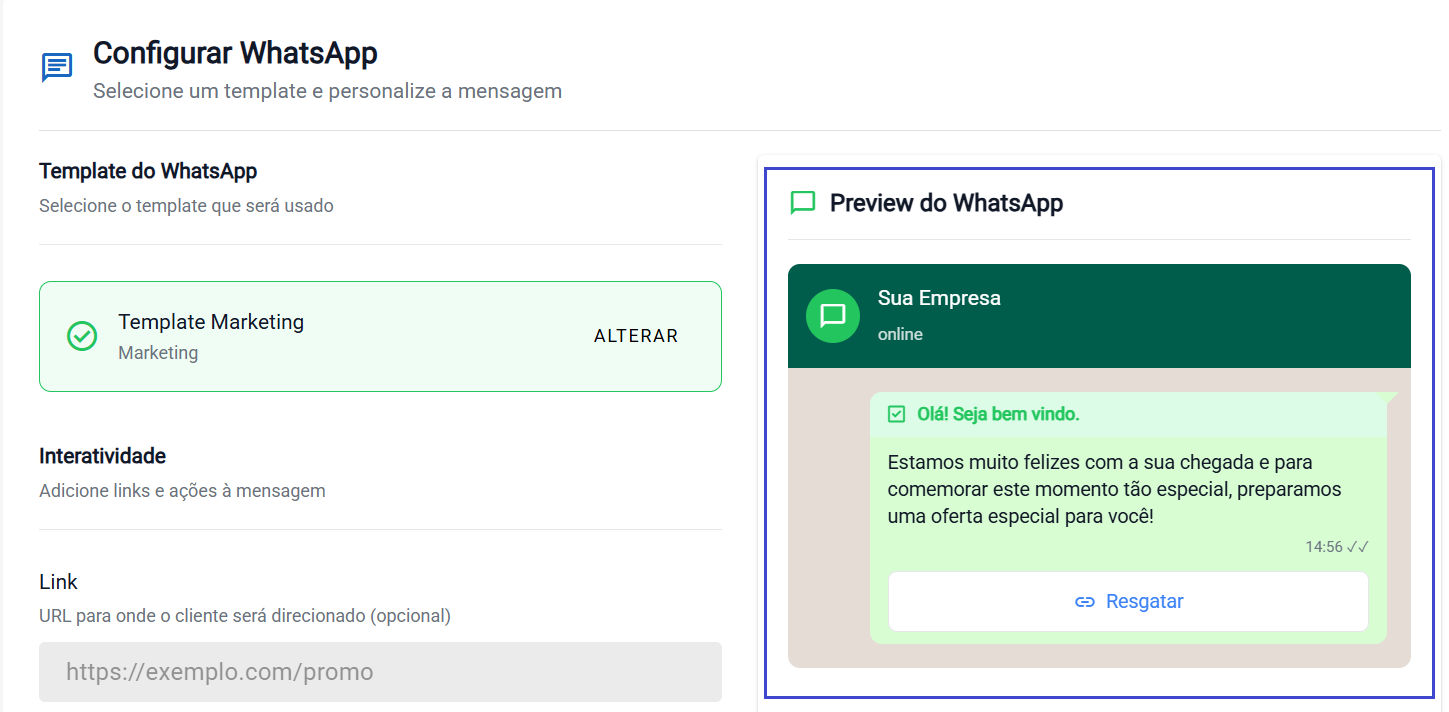This screenshot has width=1449, height=712.
Task: Click the Sua Empresa contact name
Action: (x=939, y=298)
